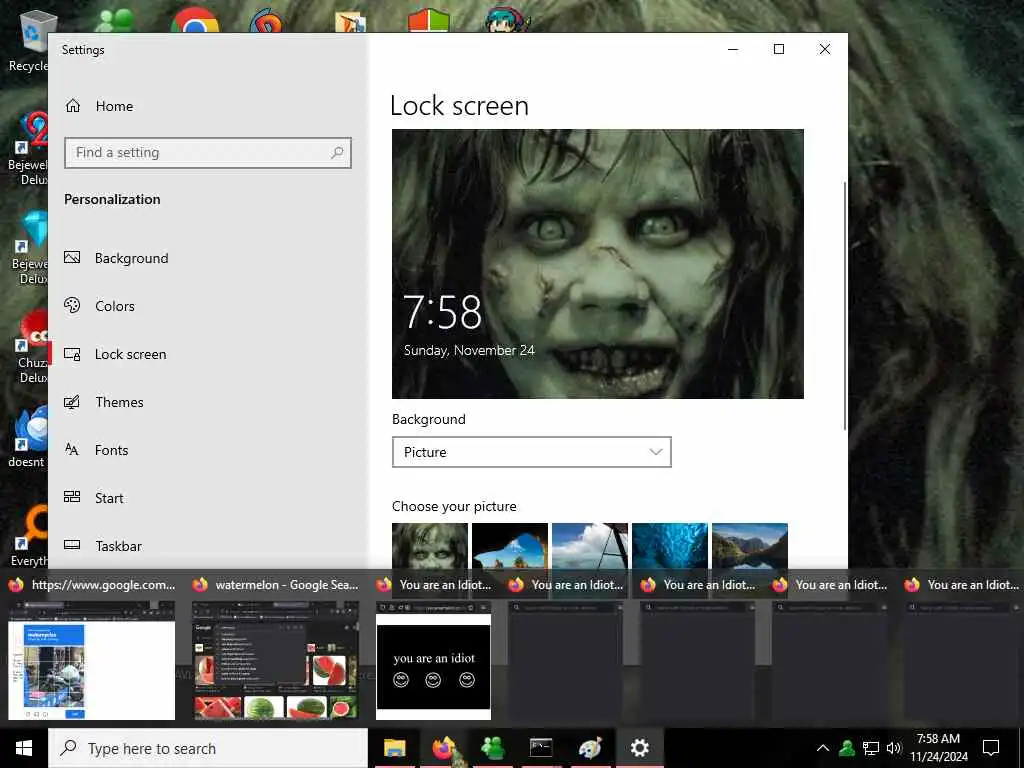Open Background personalization page

pyautogui.click(x=116, y=258)
